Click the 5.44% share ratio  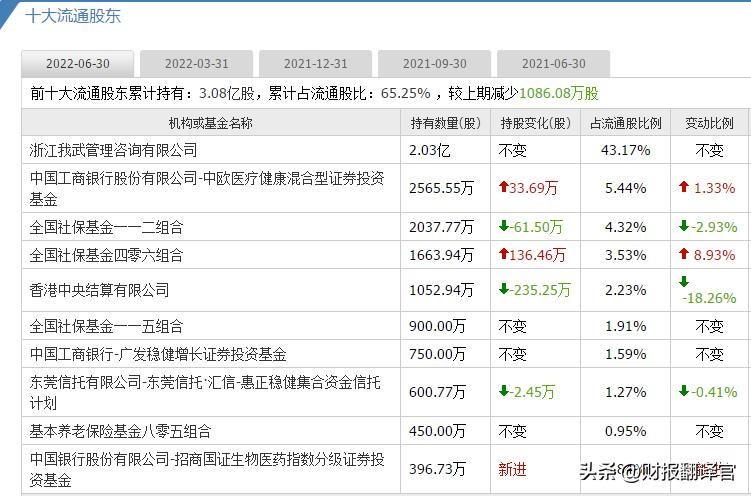pos(626,188)
